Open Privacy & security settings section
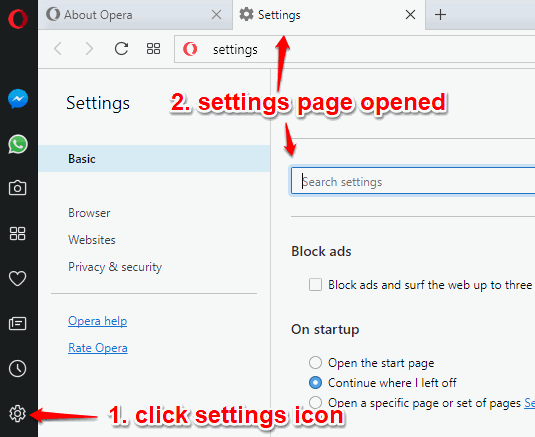The image size is (535, 437). tap(115, 267)
